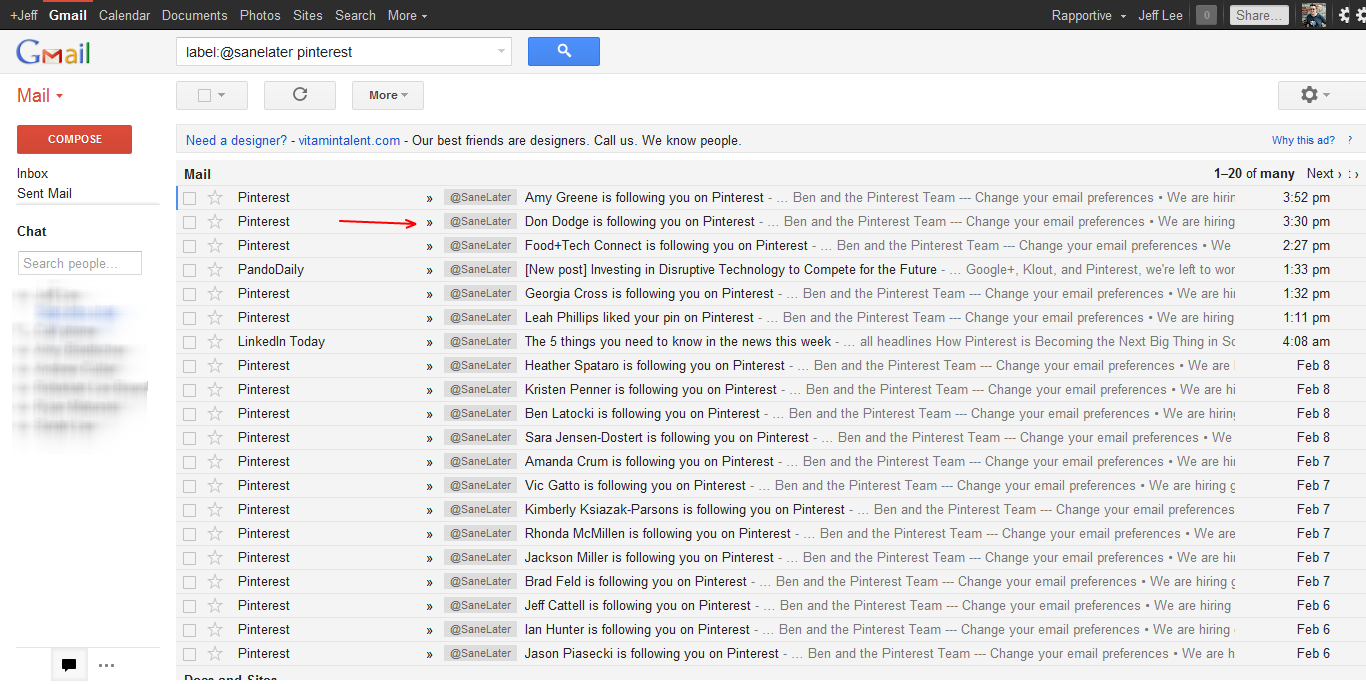This screenshot has width=1366, height=684.
Task: Star the Ben Latocki email
Action: point(214,414)
